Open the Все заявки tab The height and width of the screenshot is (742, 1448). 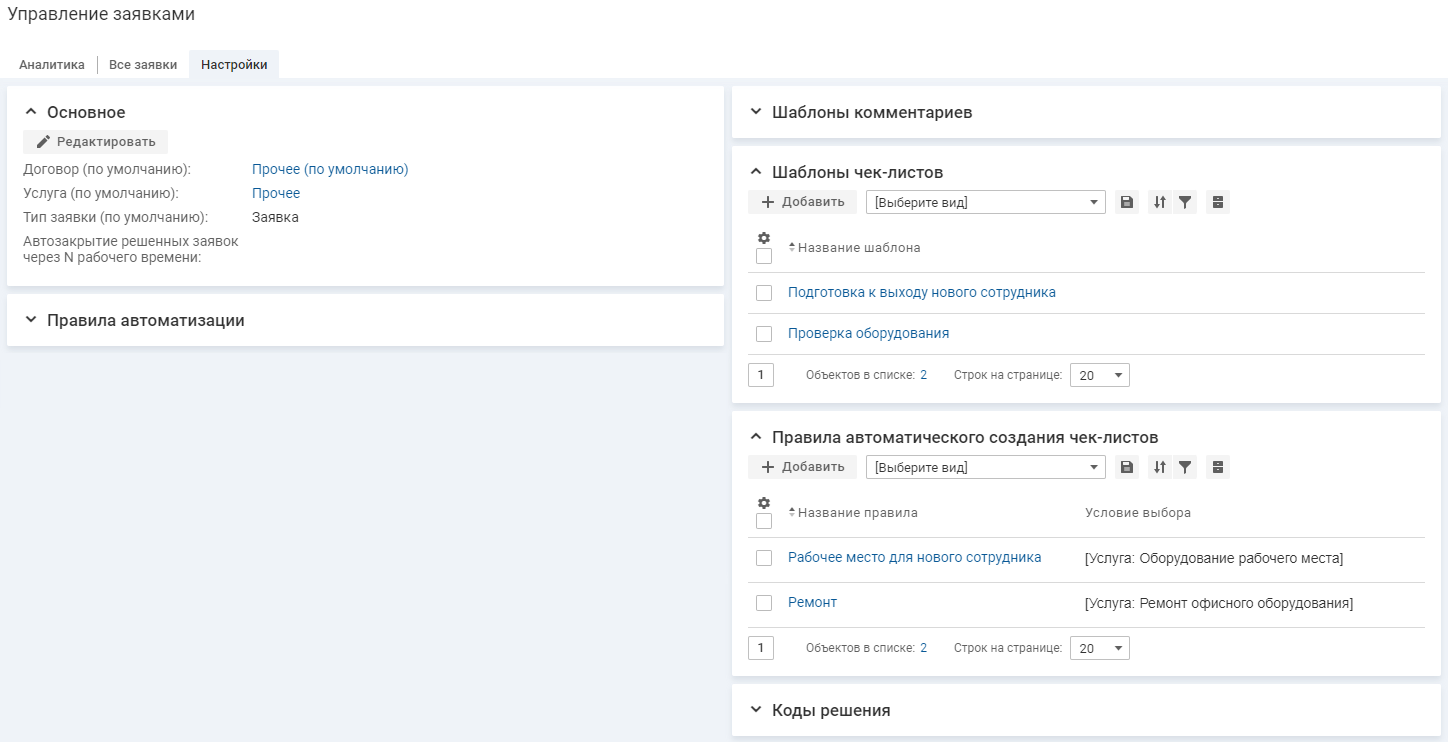[x=143, y=65]
